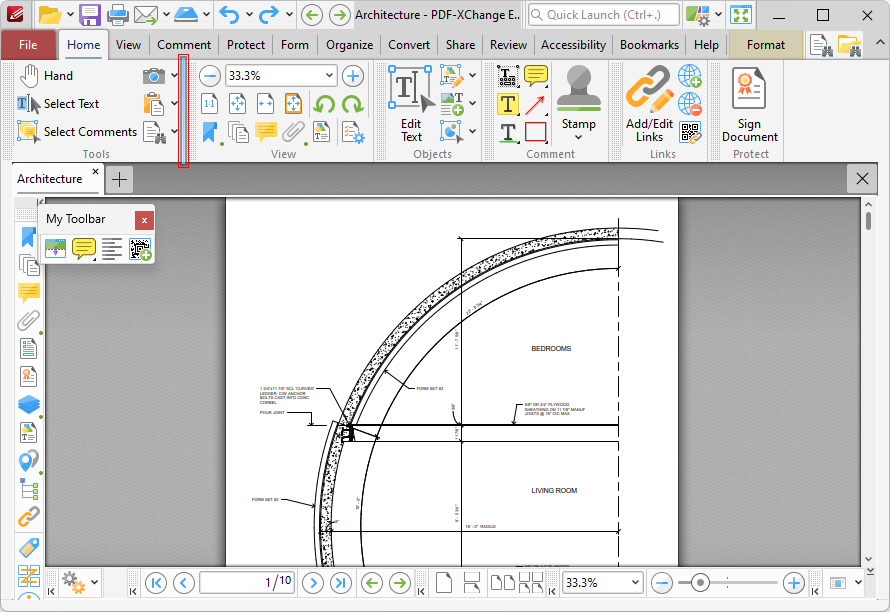Viewport: 890px width, 612px height.
Task: Click the Actual Size 1:1 icon
Action: (x=209, y=104)
